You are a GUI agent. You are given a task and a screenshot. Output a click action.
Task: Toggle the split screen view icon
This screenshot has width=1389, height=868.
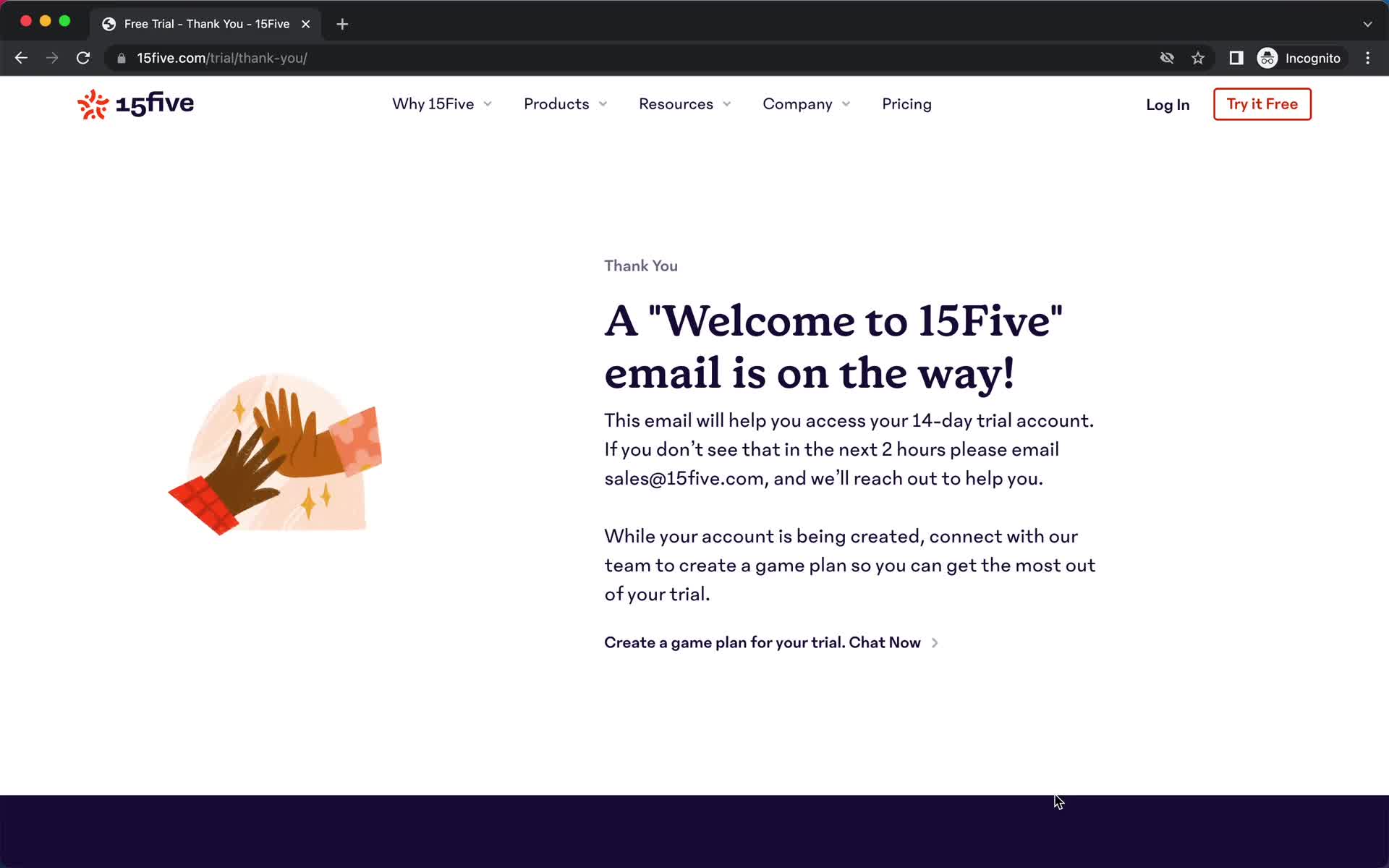[1236, 58]
